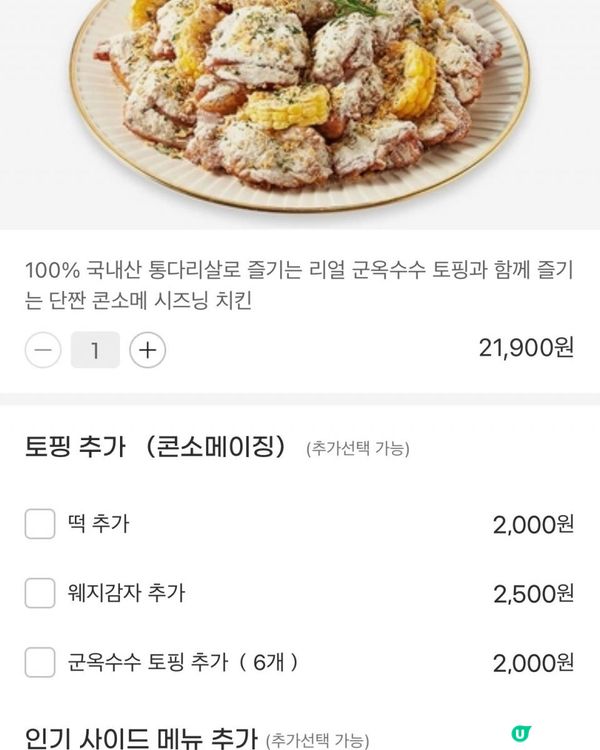Tap the green U floating icon
The width and height of the screenshot is (600, 750).
tap(520, 734)
